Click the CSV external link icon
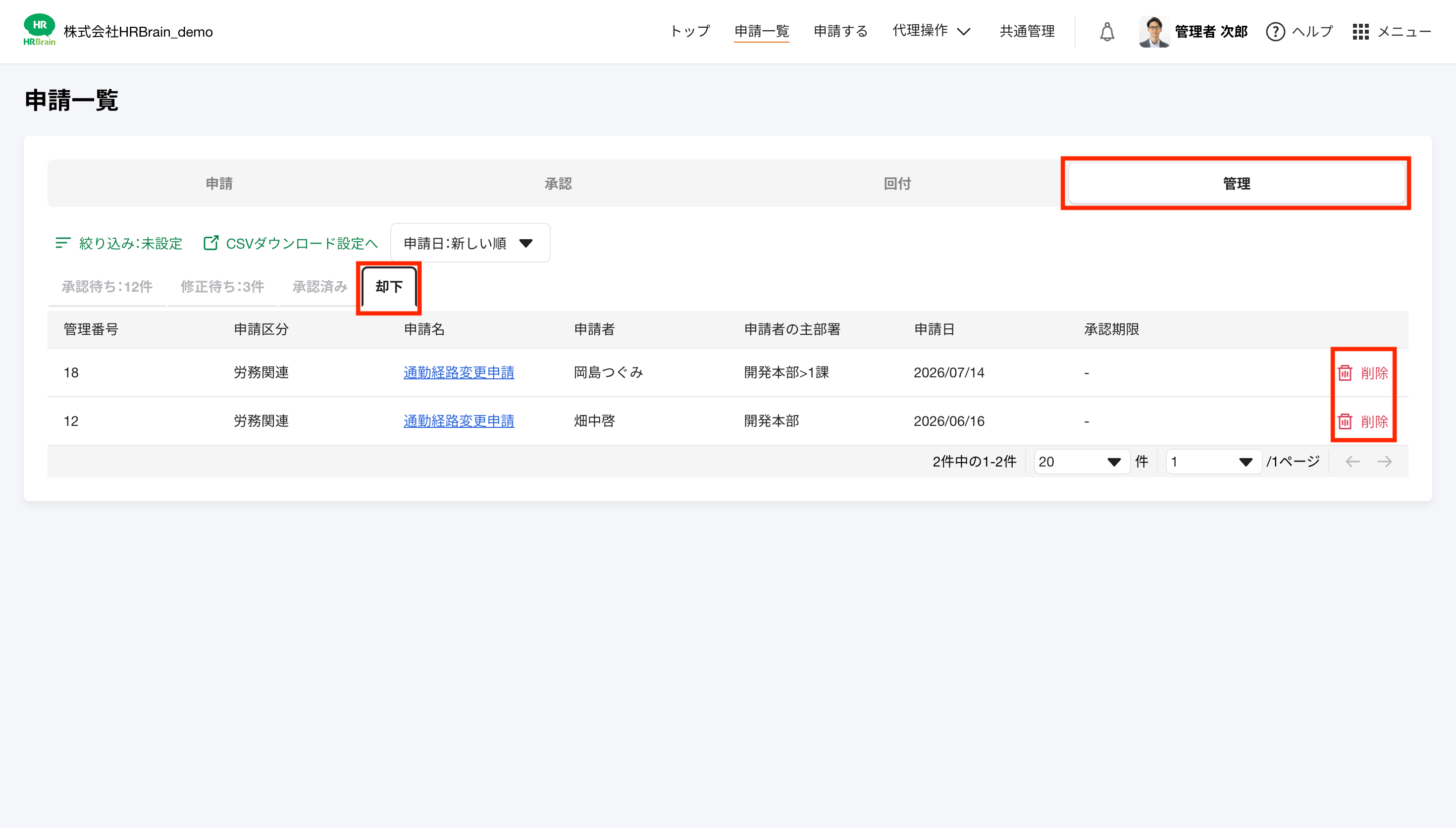Image resolution: width=1456 pixels, height=828 pixels. pyautogui.click(x=210, y=243)
